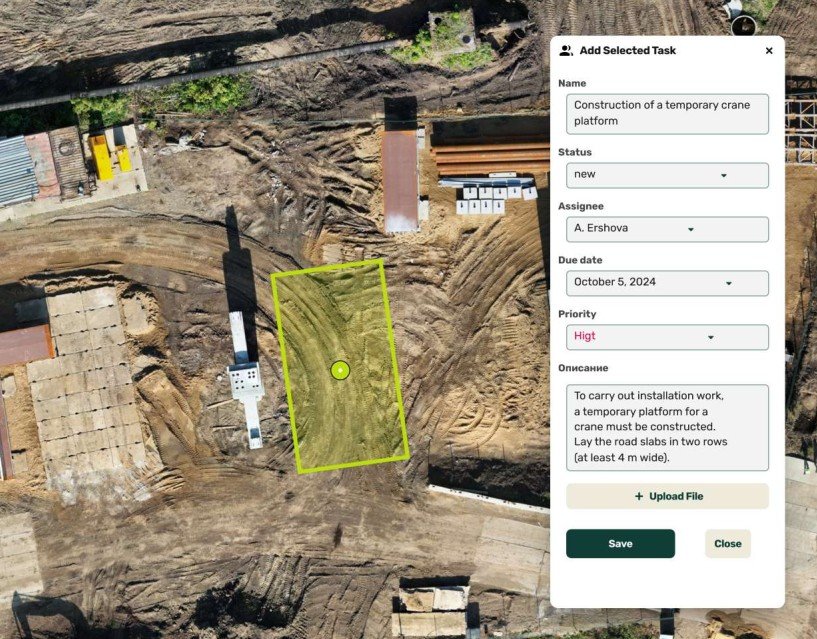The width and height of the screenshot is (817, 639).
Task: Select the round task marker in green area
Action: point(340,370)
